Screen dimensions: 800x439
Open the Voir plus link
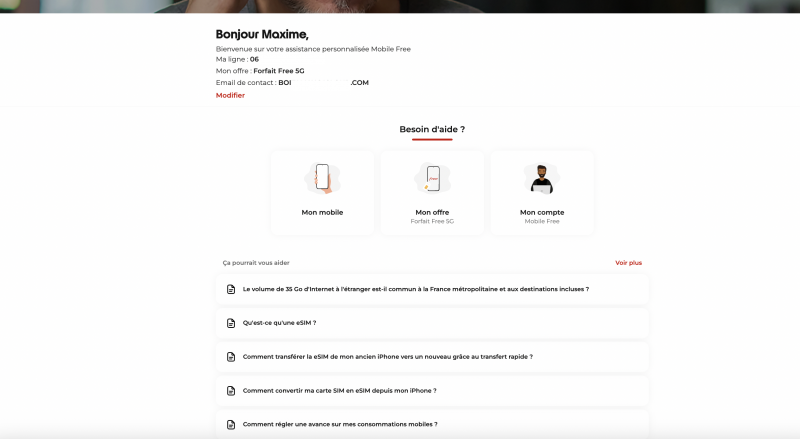[x=628, y=263]
